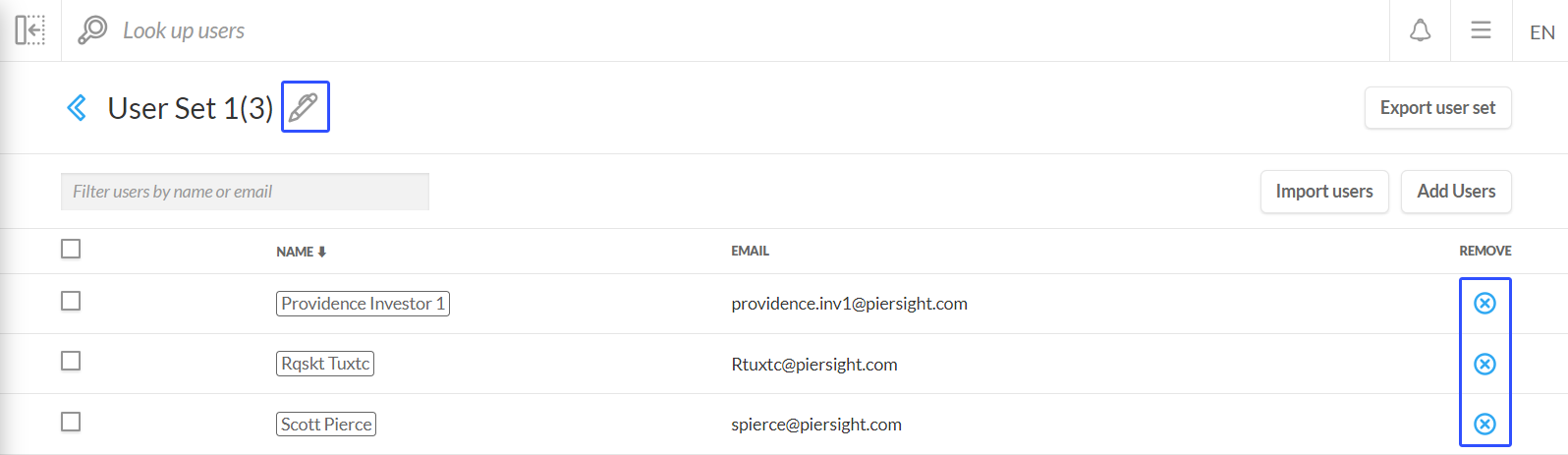The width and height of the screenshot is (1568, 455).
Task: Remove Providence Investor 1 from set
Action: pyautogui.click(x=1484, y=304)
